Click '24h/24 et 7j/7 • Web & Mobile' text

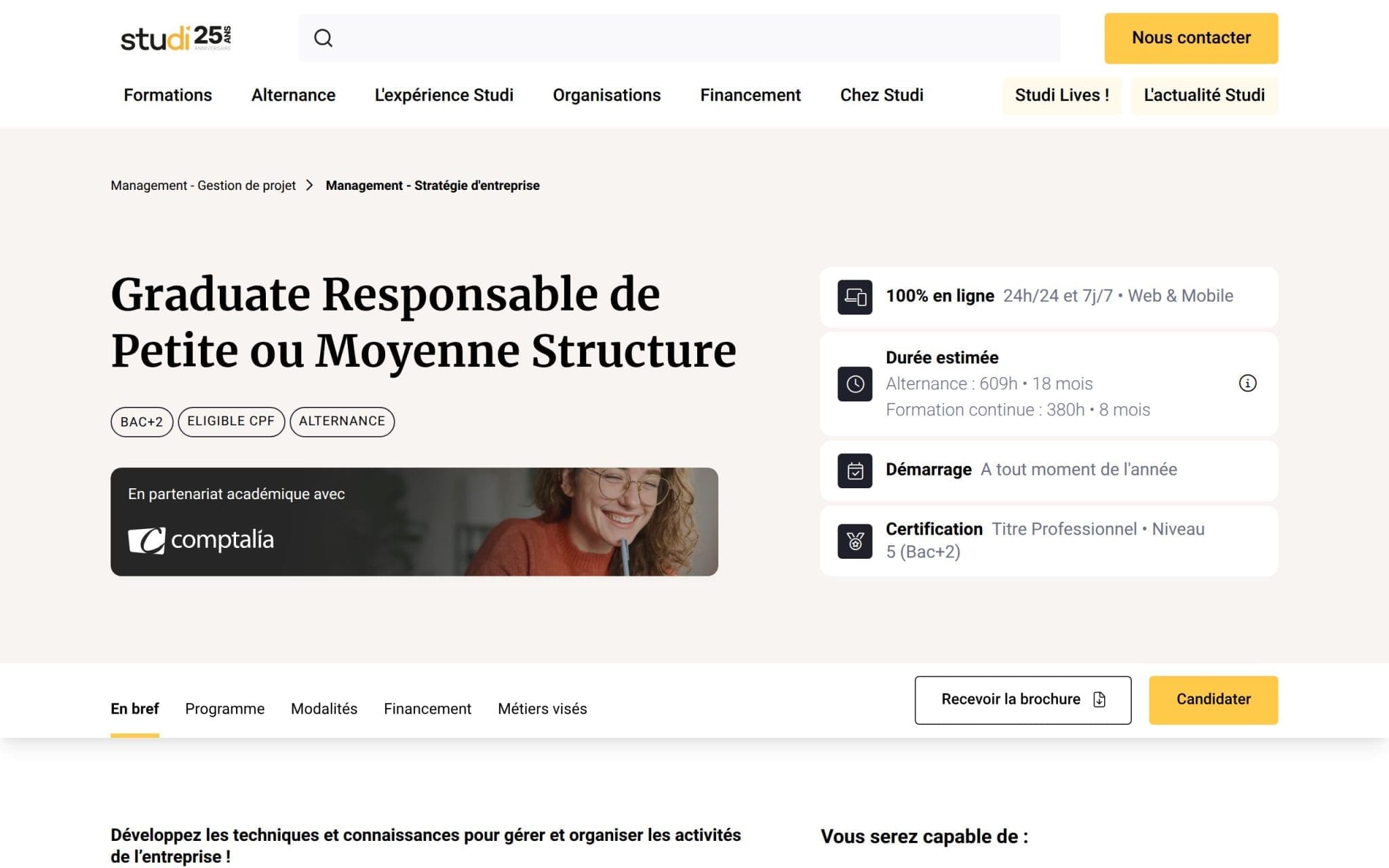click(x=1118, y=296)
